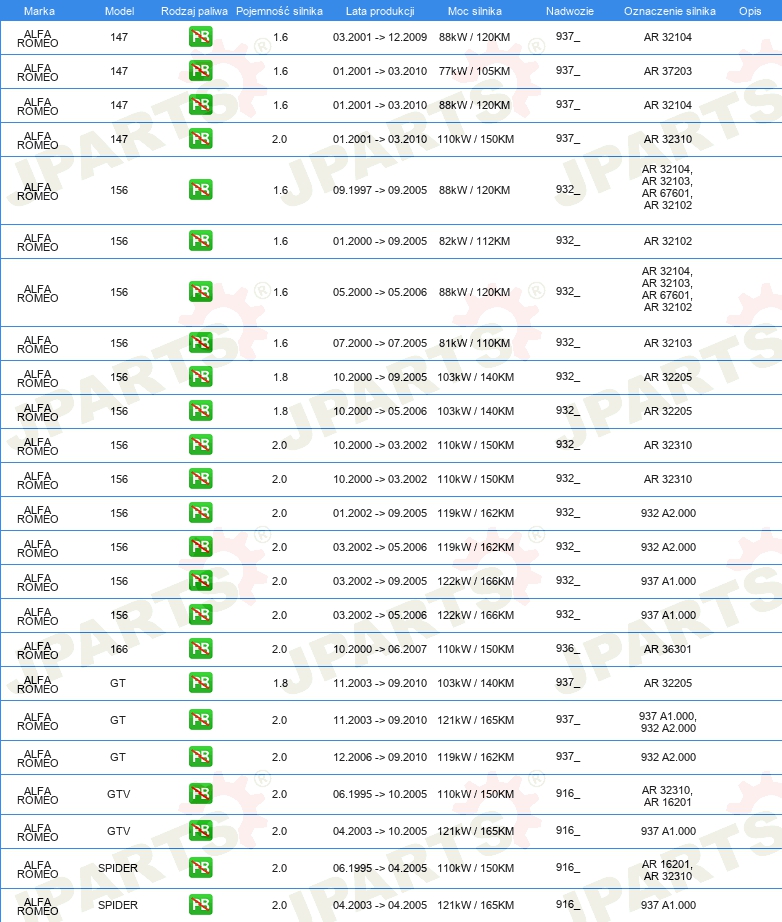Viewport: 782px width, 922px height.
Task: Click the Model column header
Action: [119, 11]
